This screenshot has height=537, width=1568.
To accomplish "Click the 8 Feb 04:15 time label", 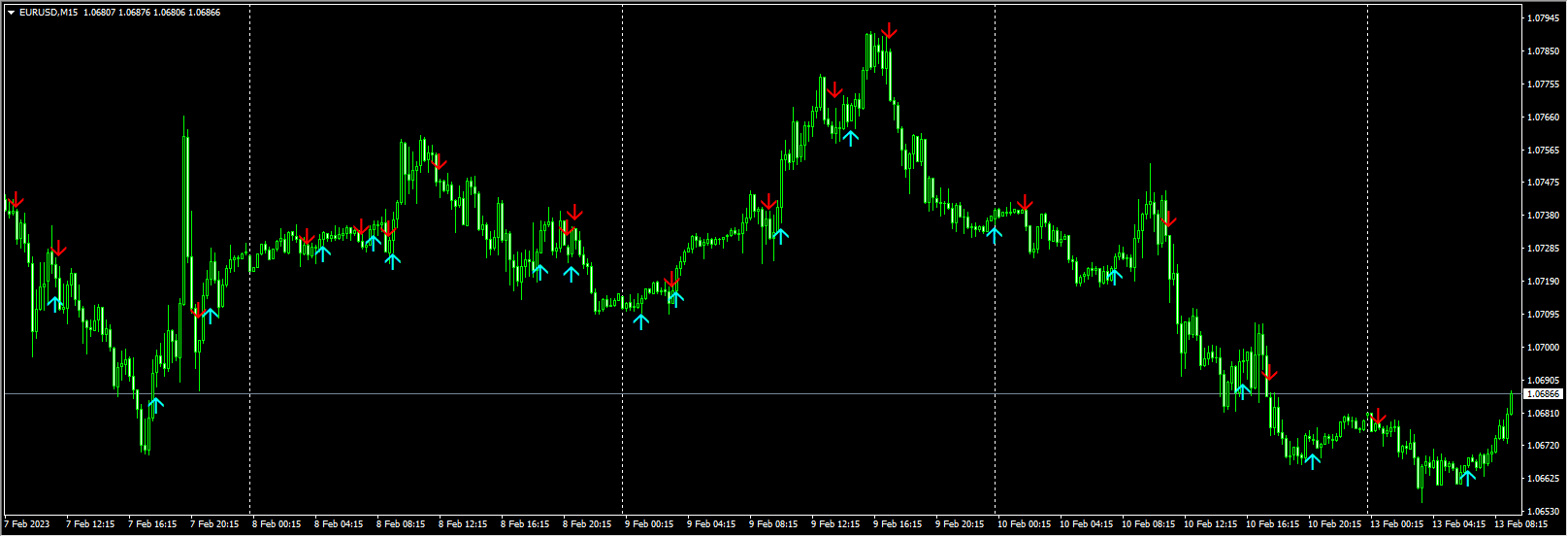I will [x=339, y=524].
